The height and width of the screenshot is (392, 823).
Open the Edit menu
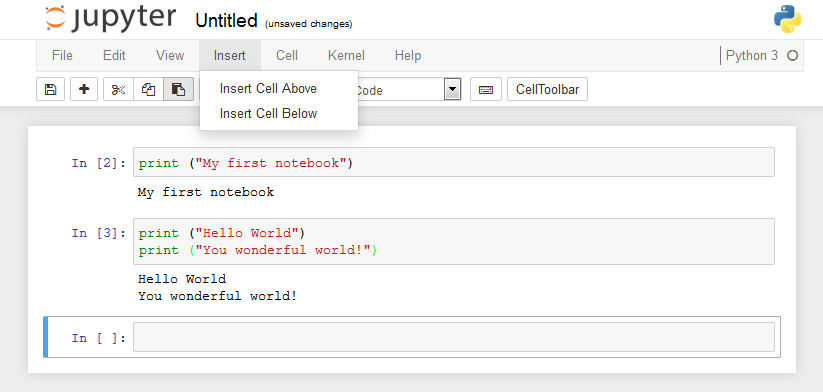114,56
